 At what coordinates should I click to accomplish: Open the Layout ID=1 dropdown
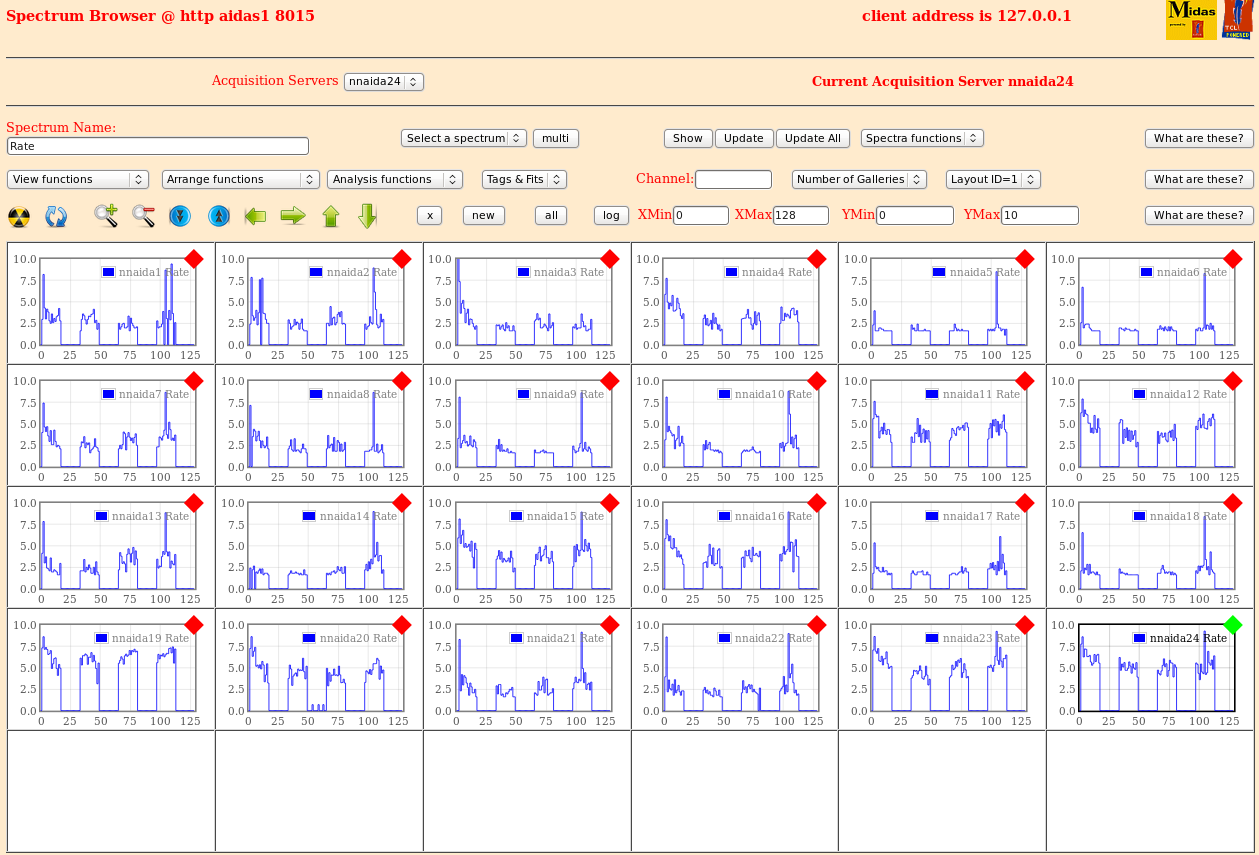pyautogui.click(x=992, y=180)
